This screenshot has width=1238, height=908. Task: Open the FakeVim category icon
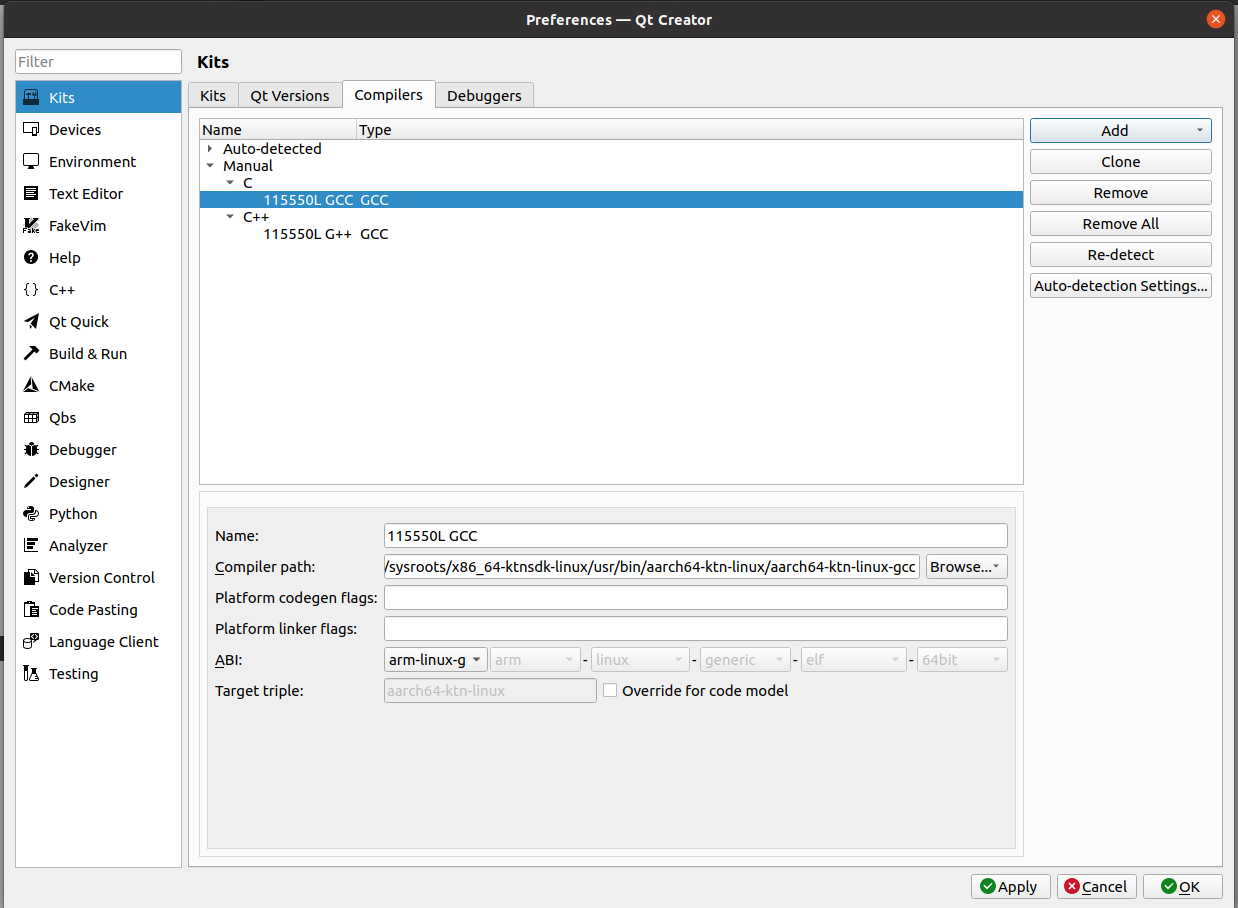pyautogui.click(x=31, y=226)
